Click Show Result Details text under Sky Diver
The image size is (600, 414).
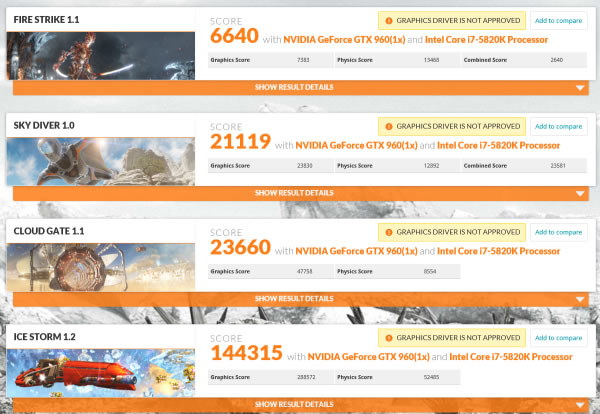294,193
